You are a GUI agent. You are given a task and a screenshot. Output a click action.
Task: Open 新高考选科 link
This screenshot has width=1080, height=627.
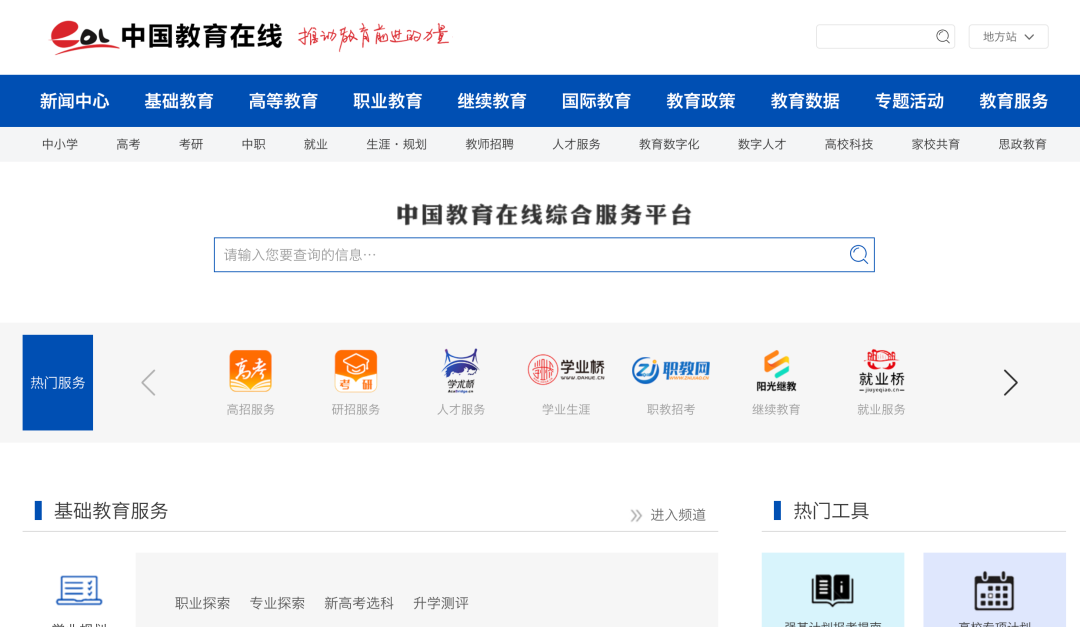coord(359,604)
